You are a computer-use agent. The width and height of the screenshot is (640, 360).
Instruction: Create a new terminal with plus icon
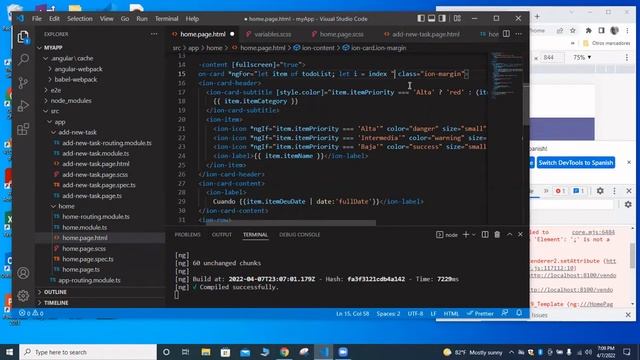pos(466,234)
